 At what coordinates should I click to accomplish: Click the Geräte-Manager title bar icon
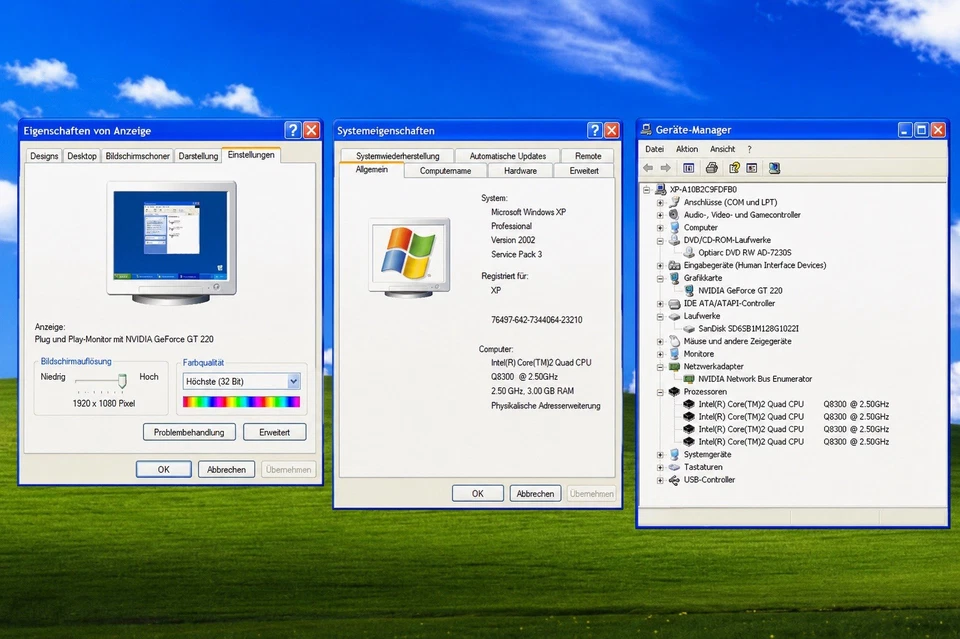[646, 129]
